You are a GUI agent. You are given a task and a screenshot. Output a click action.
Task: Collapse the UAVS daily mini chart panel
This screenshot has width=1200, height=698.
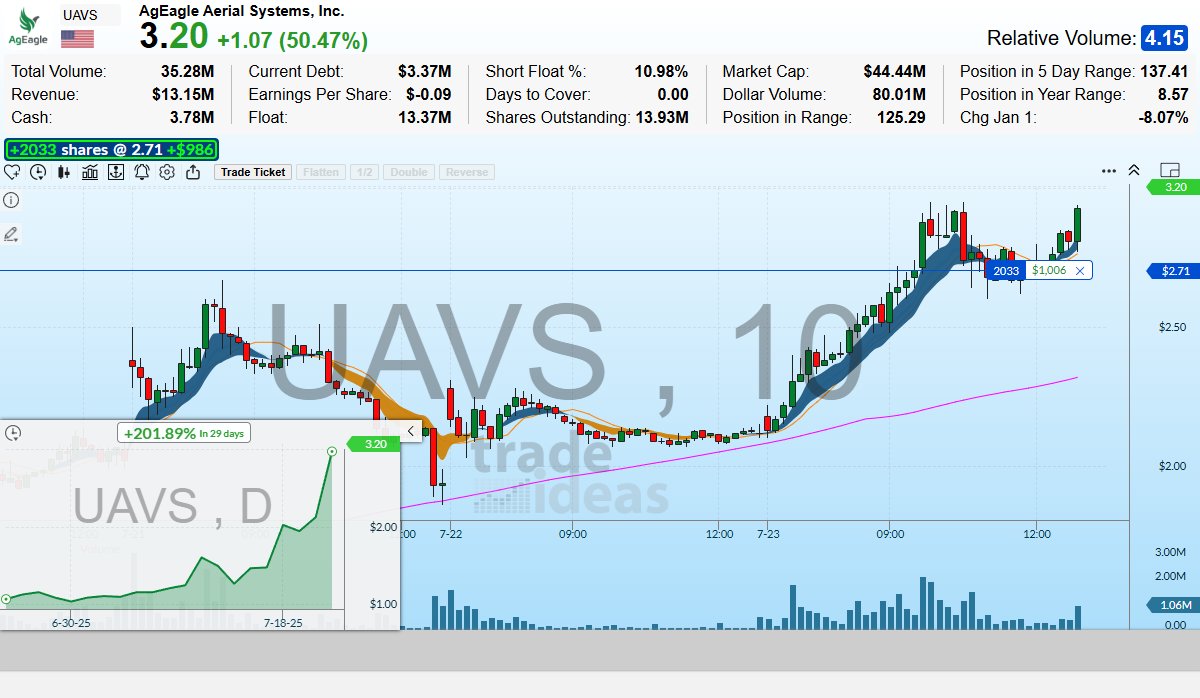[x=410, y=431]
